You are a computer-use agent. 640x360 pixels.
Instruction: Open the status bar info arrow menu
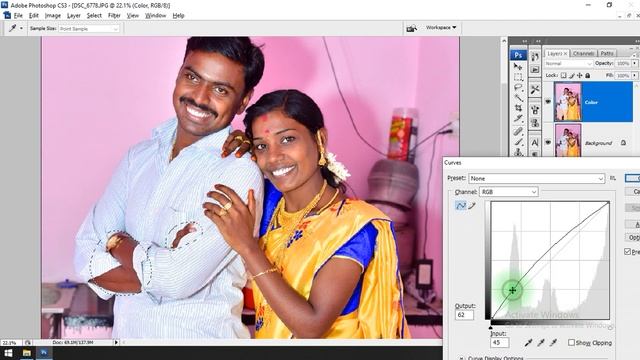click(116, 342)
